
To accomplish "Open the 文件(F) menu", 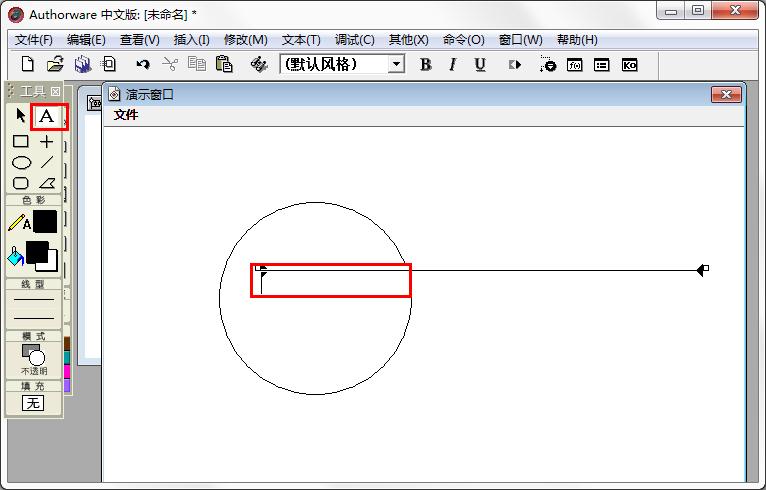I will click(34, 40).
